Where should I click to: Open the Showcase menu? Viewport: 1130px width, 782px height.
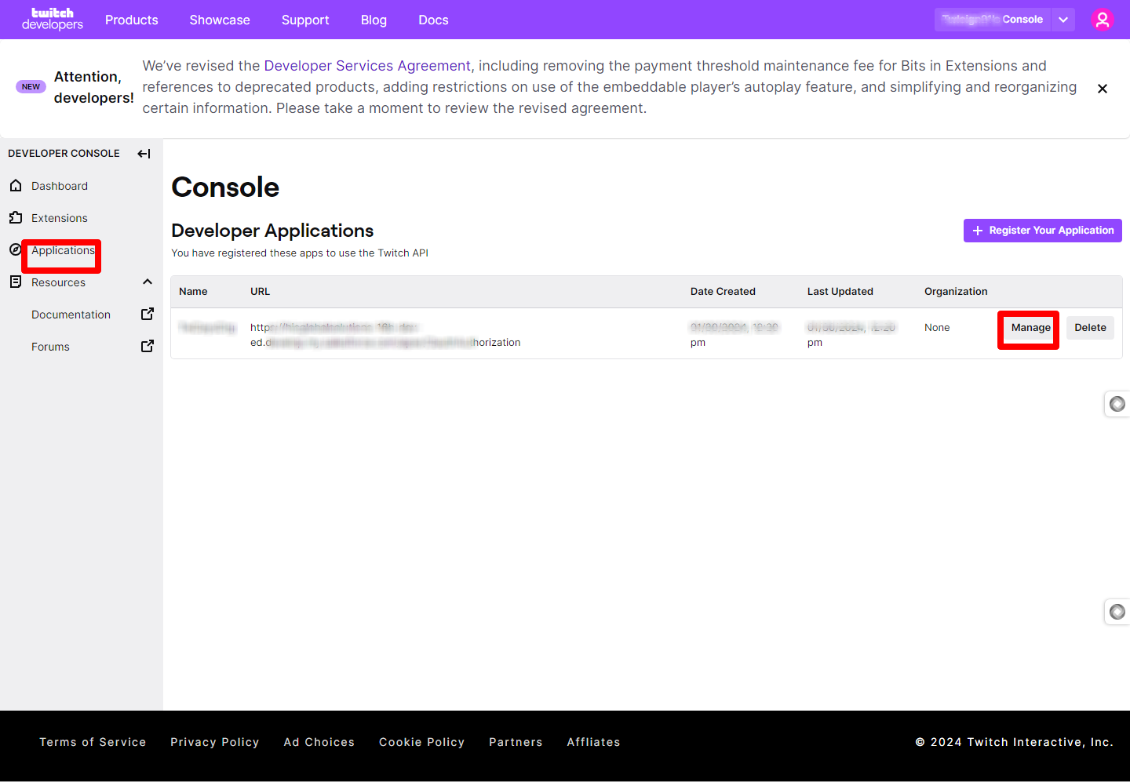pos(220,20)
